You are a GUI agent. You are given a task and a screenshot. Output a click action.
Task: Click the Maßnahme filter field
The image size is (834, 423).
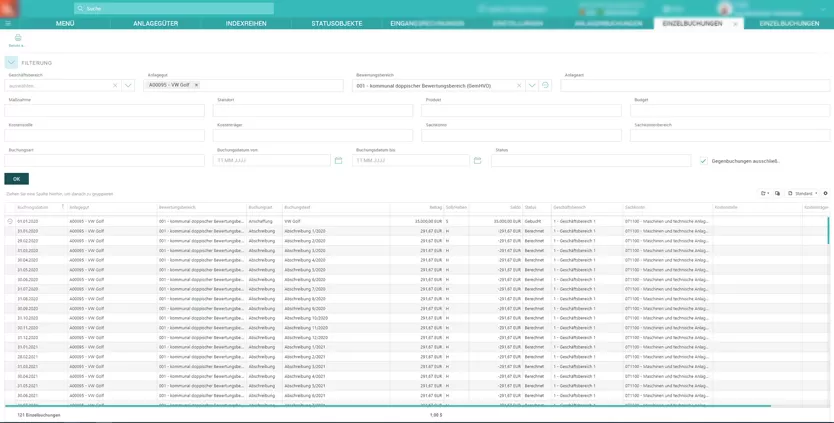(104, 110)
